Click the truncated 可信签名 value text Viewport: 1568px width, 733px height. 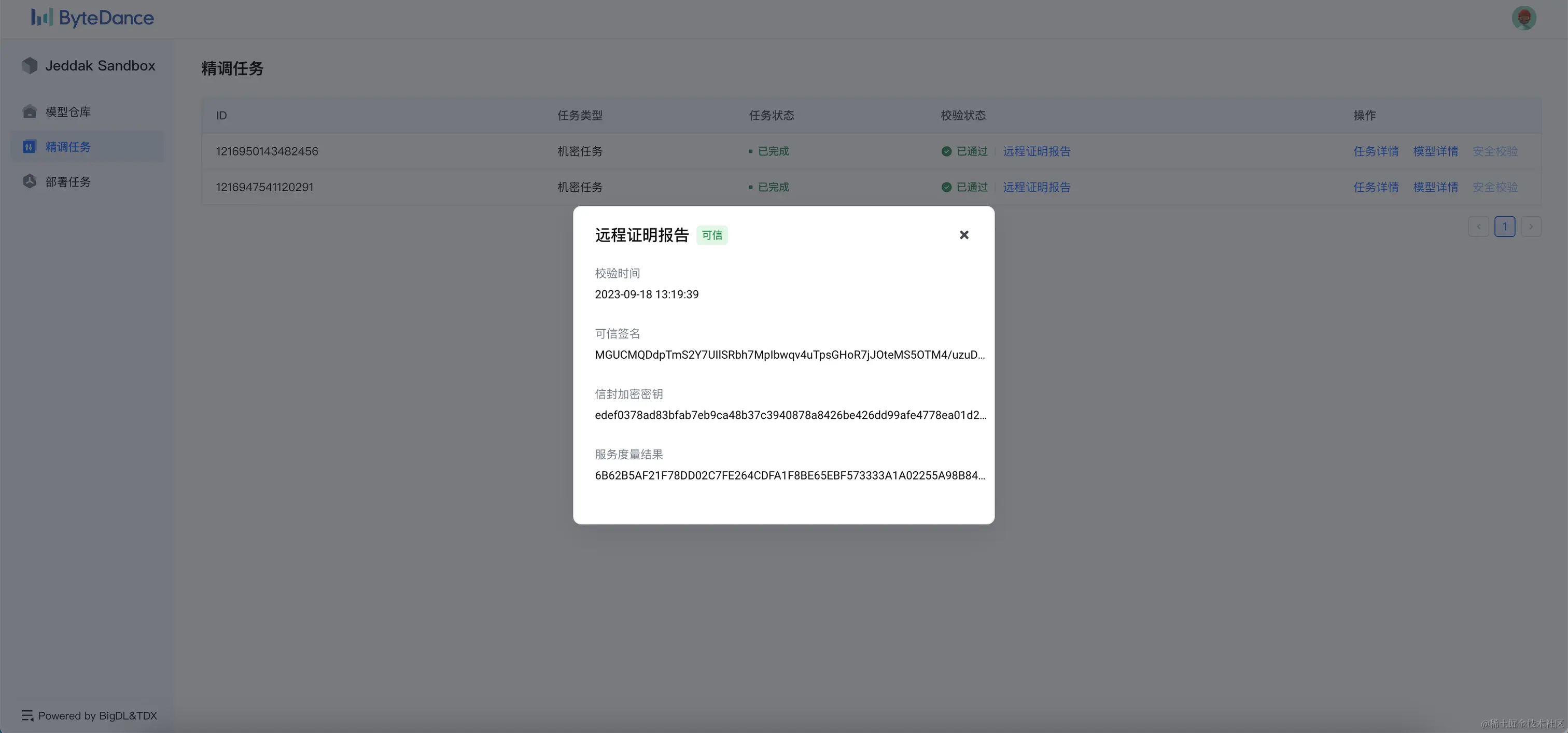click(x=790, y=355)
